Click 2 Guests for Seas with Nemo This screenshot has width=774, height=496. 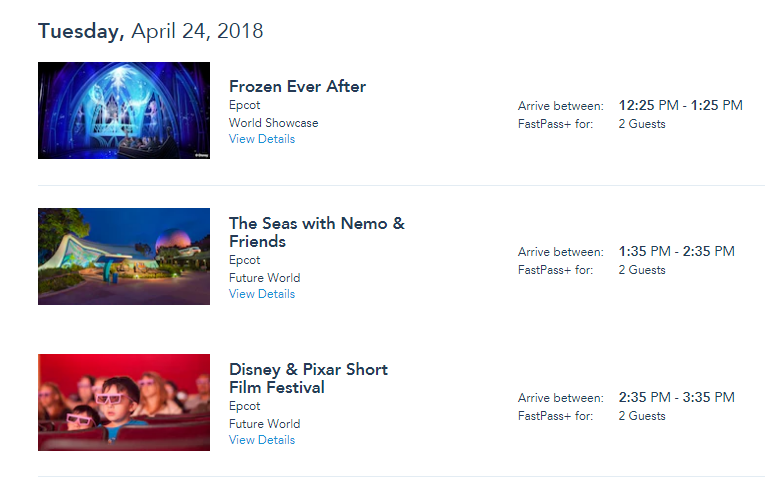coord(642,270)
